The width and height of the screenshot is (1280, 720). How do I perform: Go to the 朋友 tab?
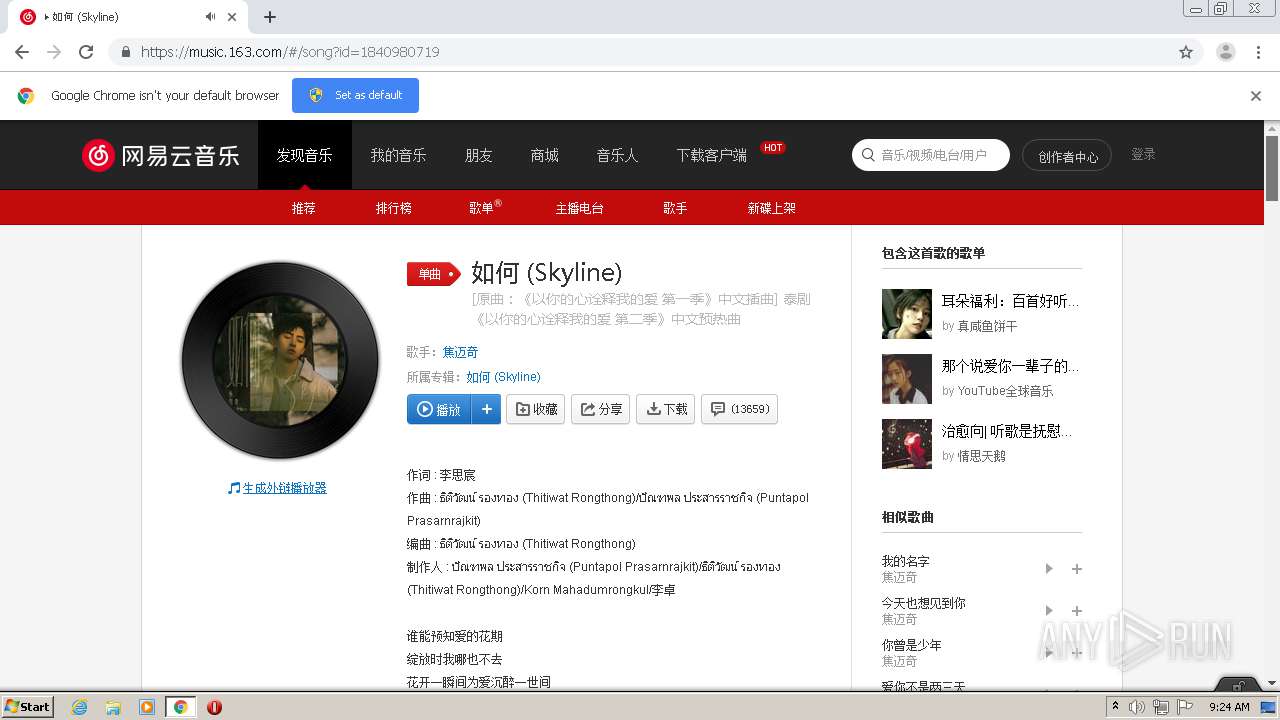pyautogui.click(x=479, y=155)
